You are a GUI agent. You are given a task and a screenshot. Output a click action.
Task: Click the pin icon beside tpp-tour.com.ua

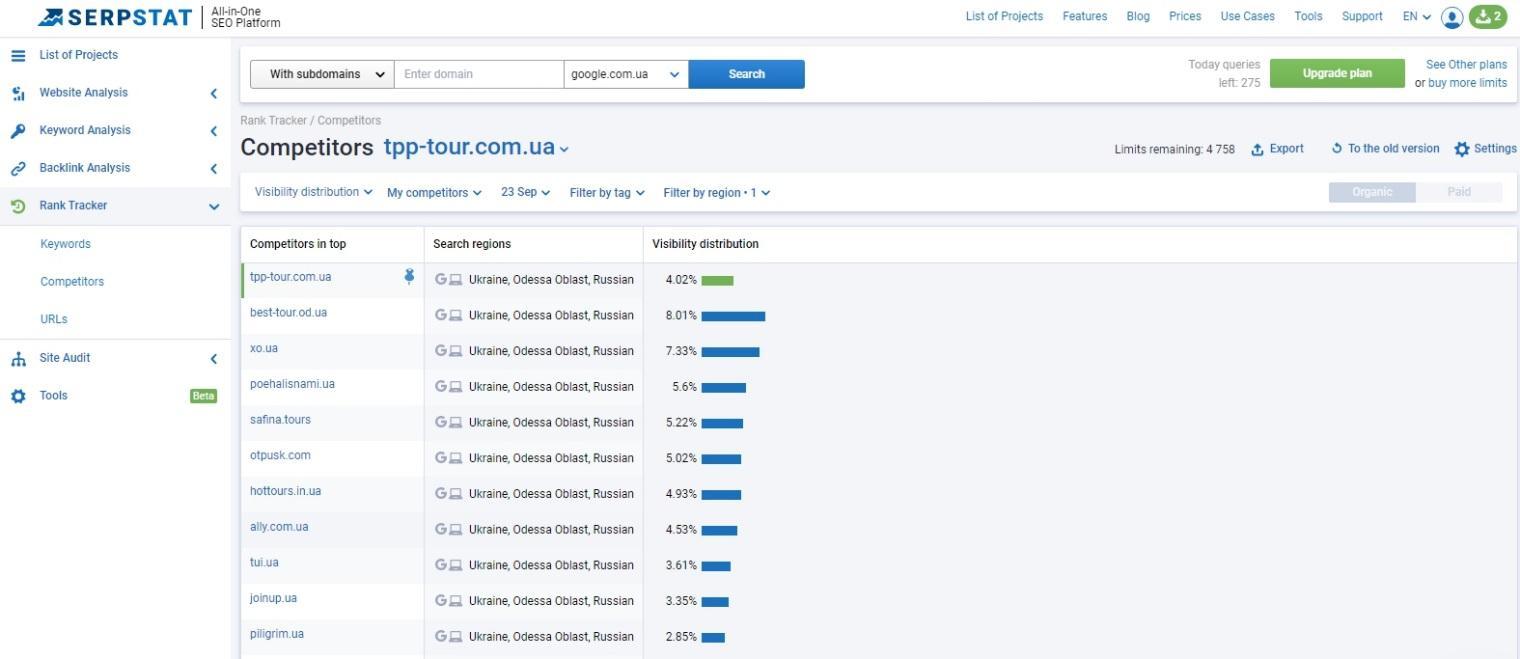[x=409, y=277]
